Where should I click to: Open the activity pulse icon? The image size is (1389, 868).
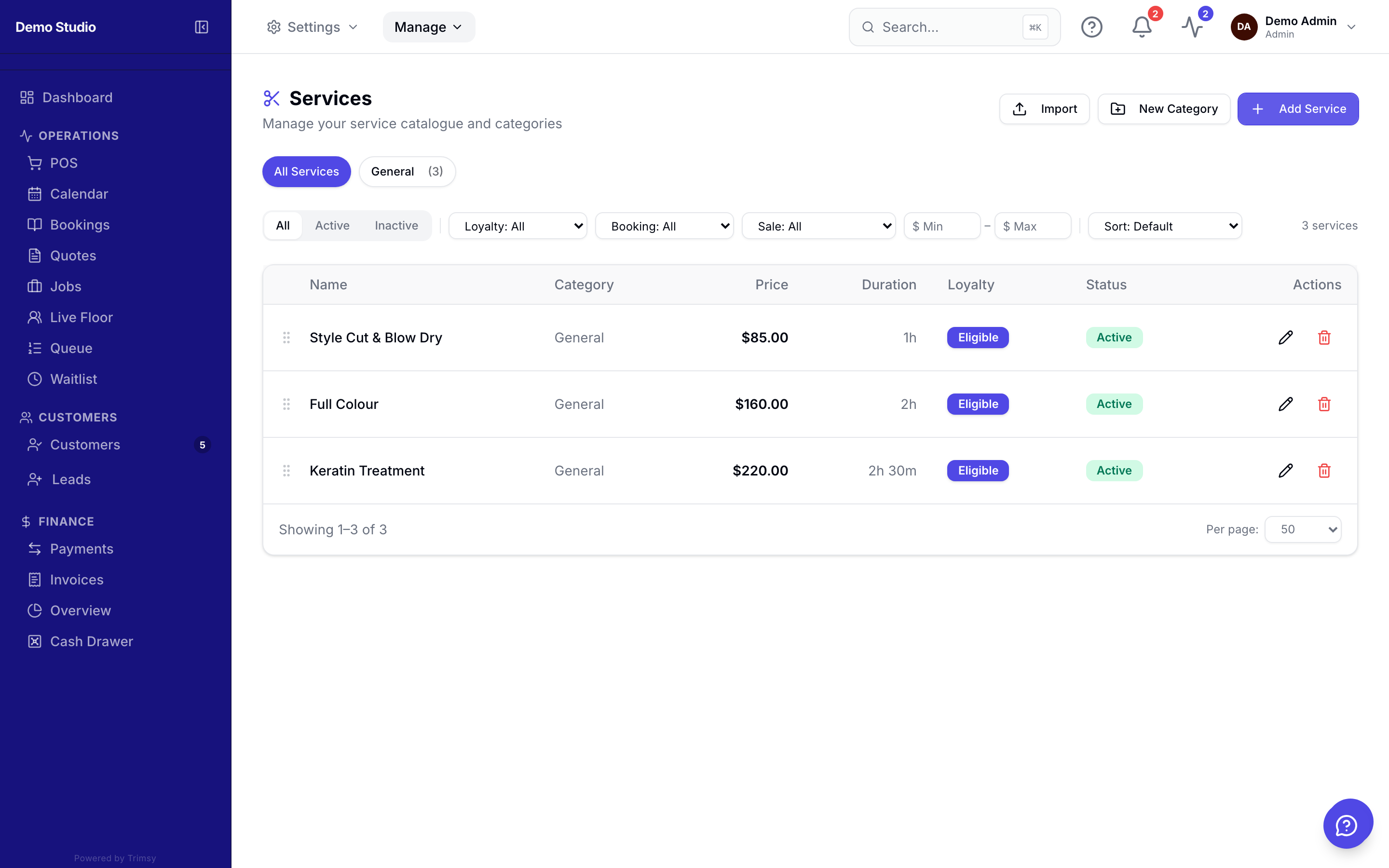1192,27
